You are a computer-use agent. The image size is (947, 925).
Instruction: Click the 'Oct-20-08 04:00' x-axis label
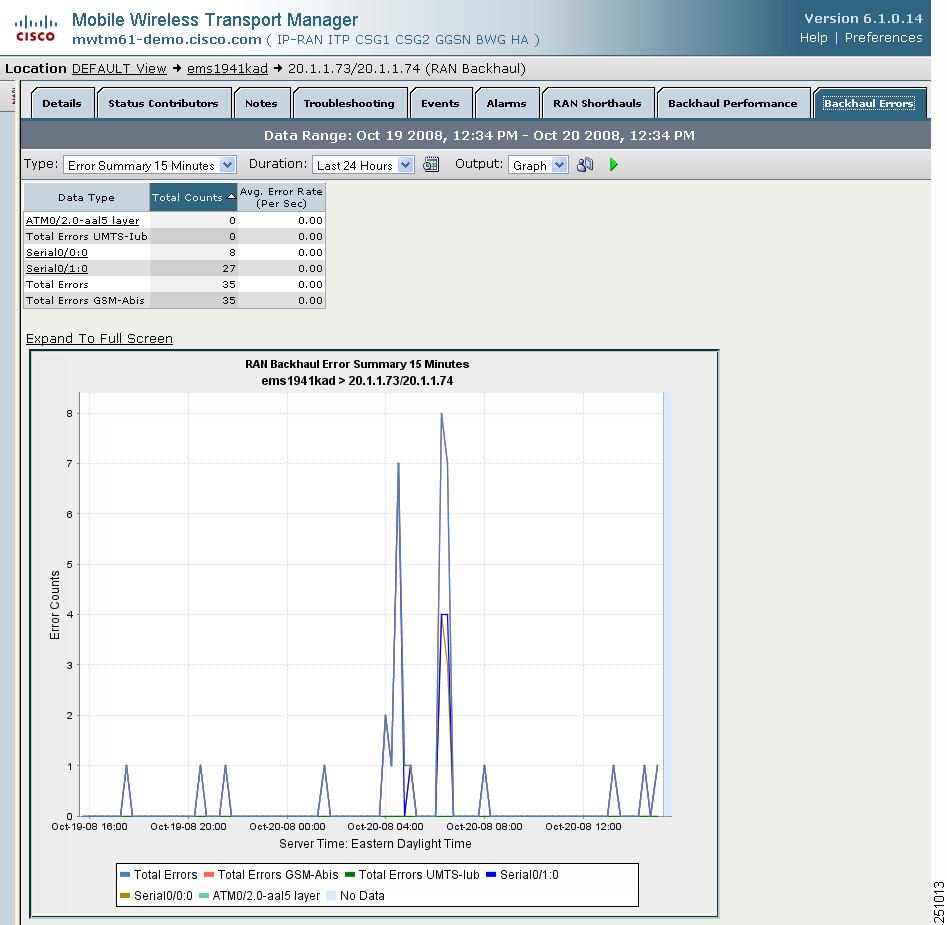[385, 827]
